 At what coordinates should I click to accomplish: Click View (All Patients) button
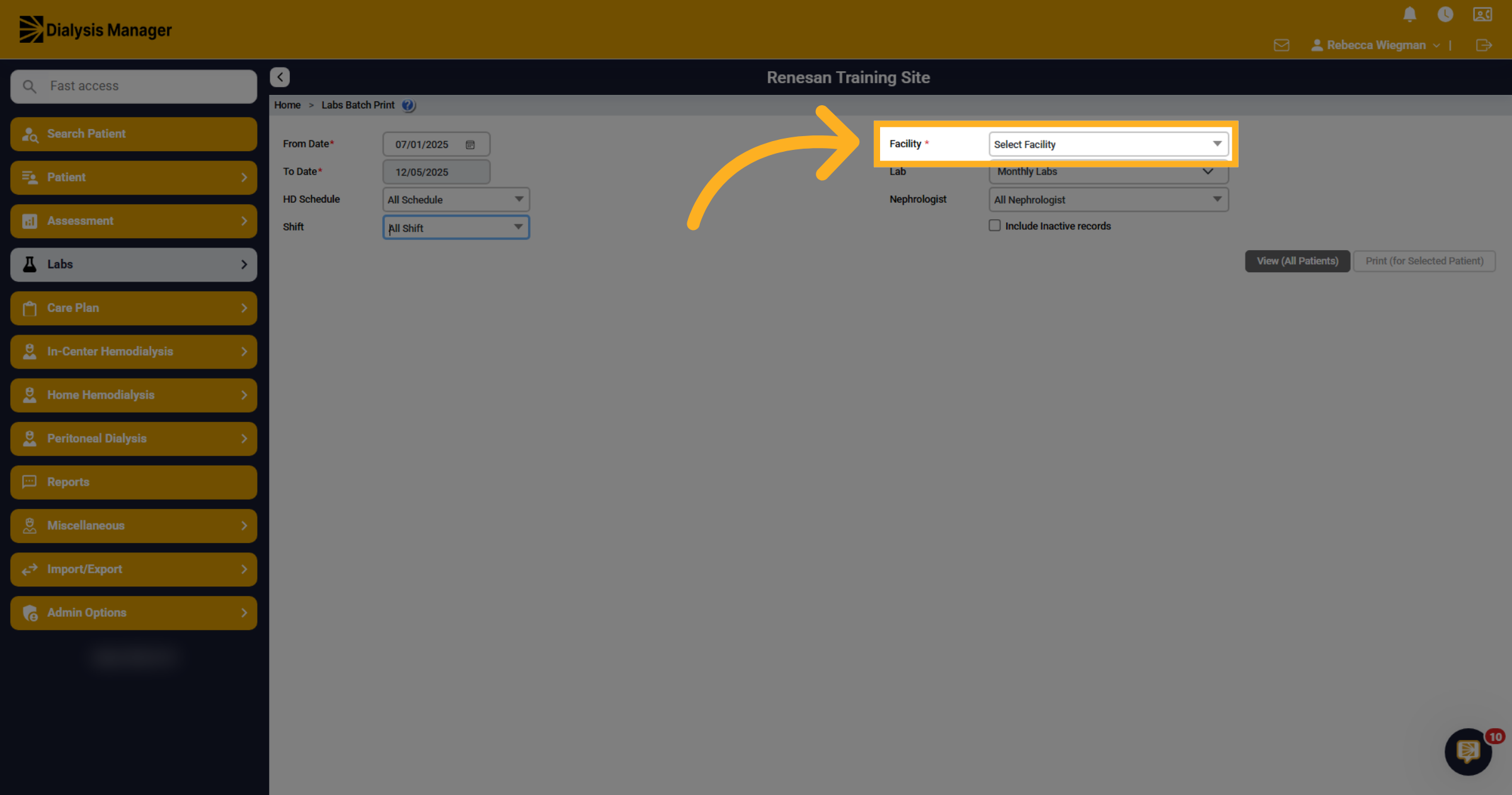point(1297,261)
